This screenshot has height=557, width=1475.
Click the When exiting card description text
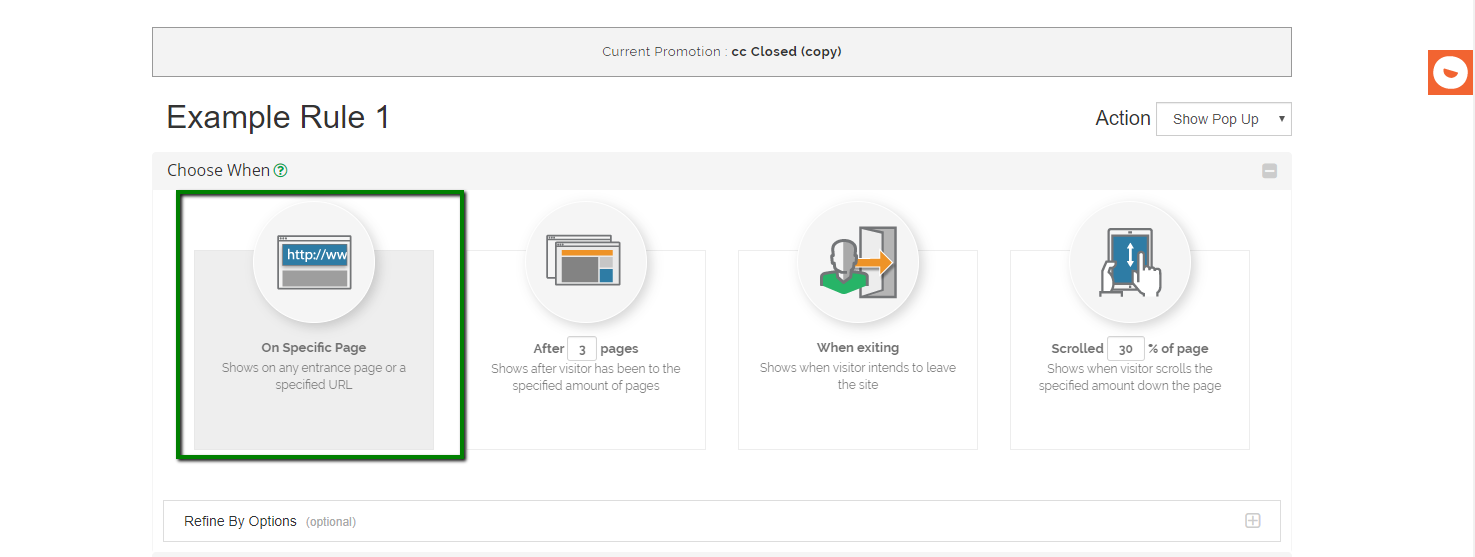click(858, 376)
